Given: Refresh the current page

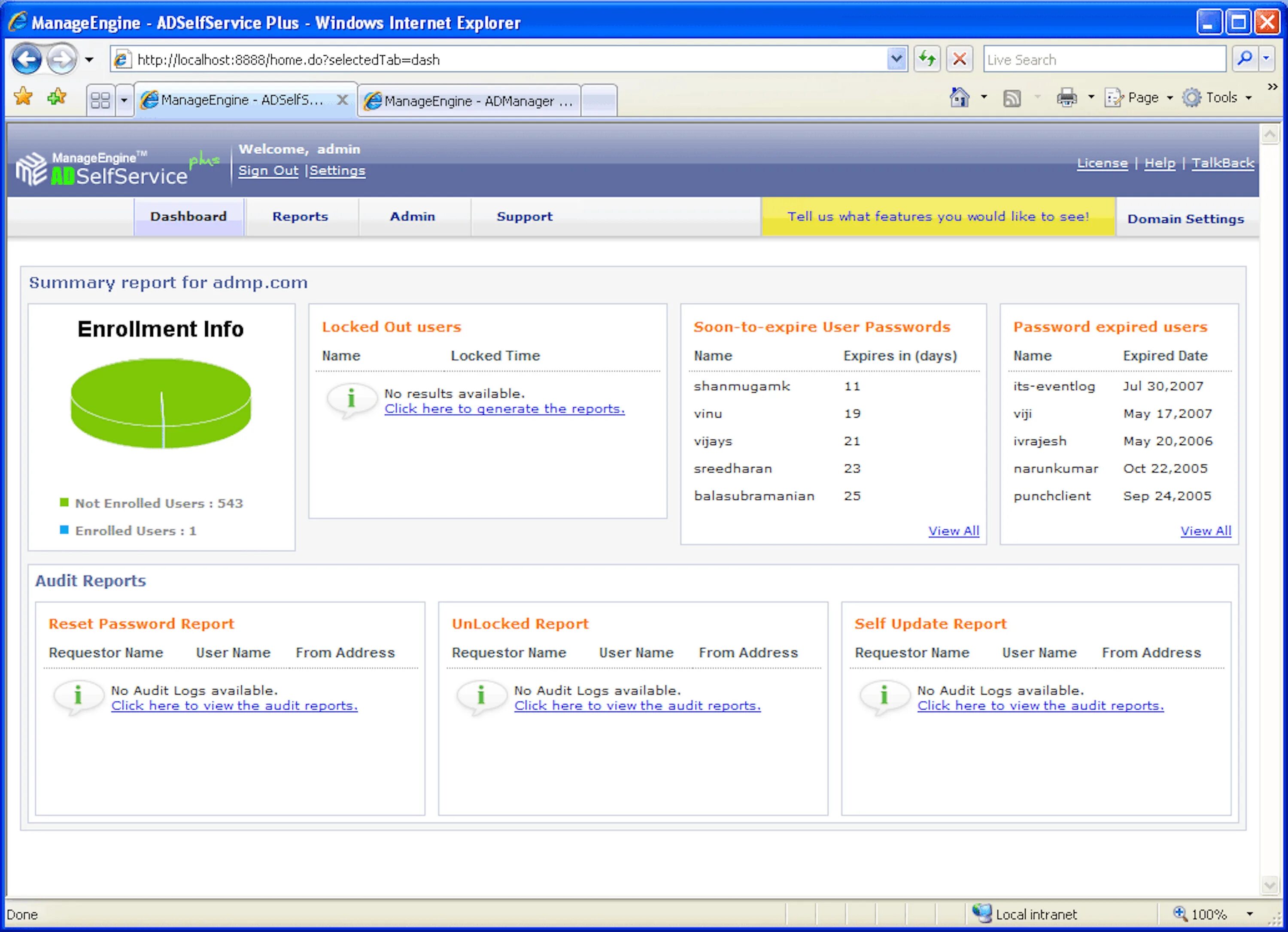Looking at the screenshot, I should tap(927, 58).
